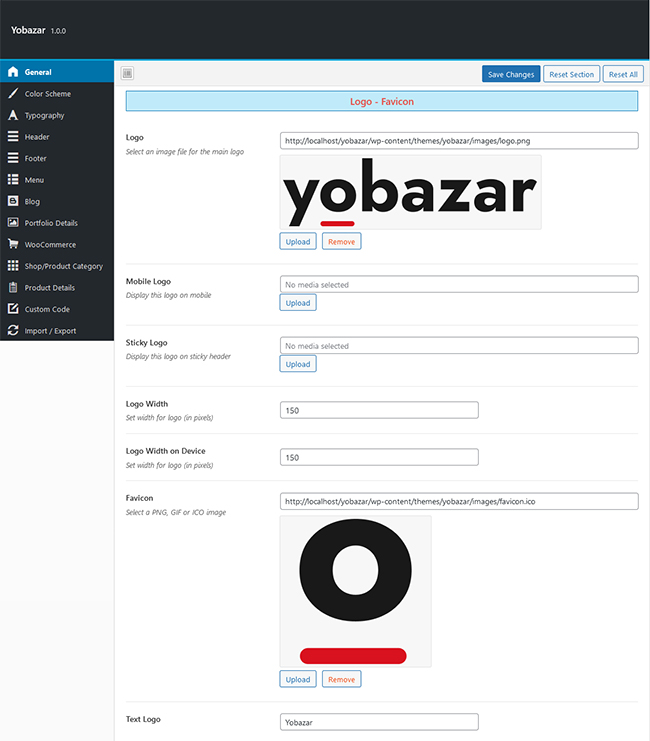This screenshot has height=741, width=650.
Task: Upload a Mobile Logo
Action: click(x=298, y=303)
